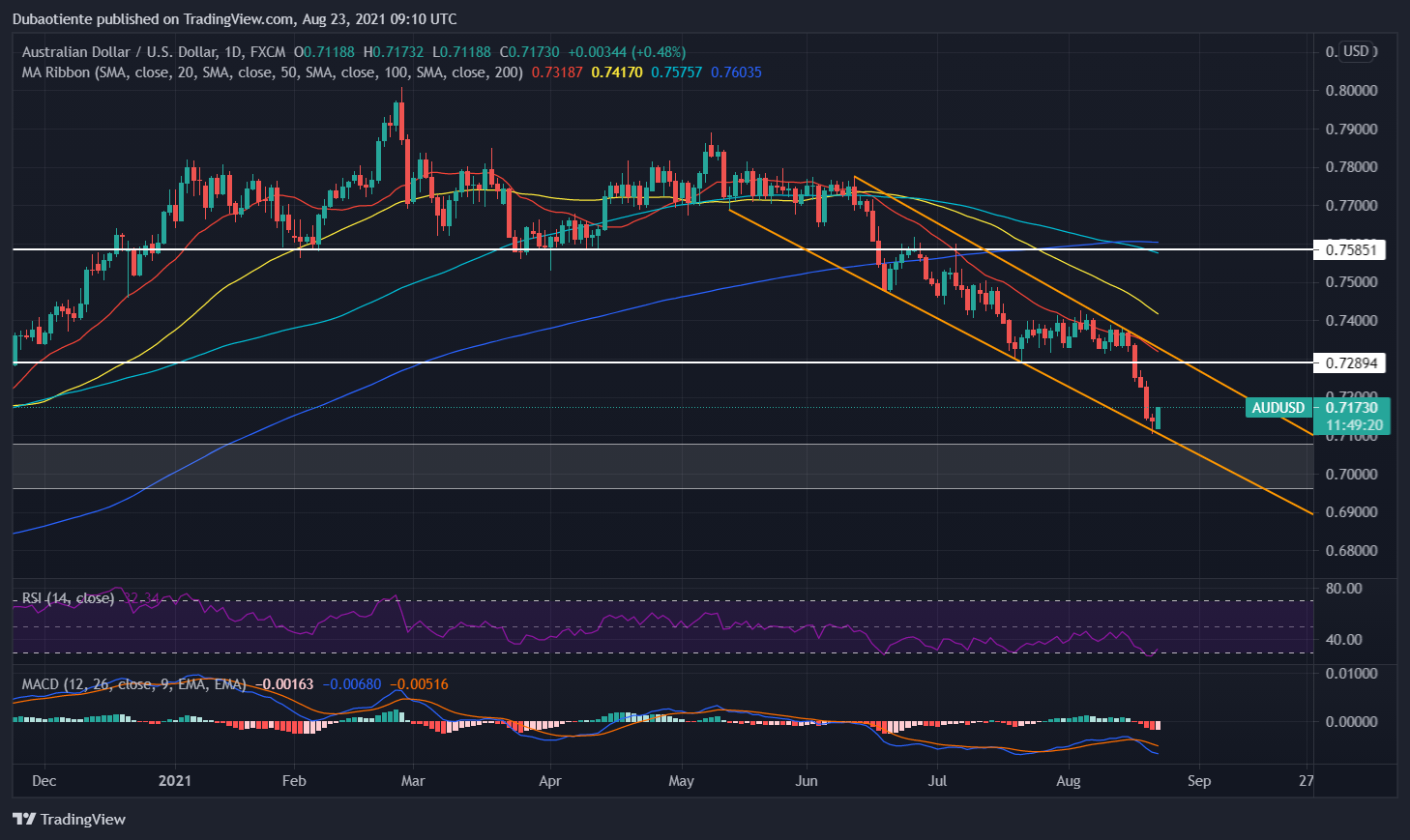Open the USD currency selector
Viewport: 1410px width, 840px height.
1357,51
